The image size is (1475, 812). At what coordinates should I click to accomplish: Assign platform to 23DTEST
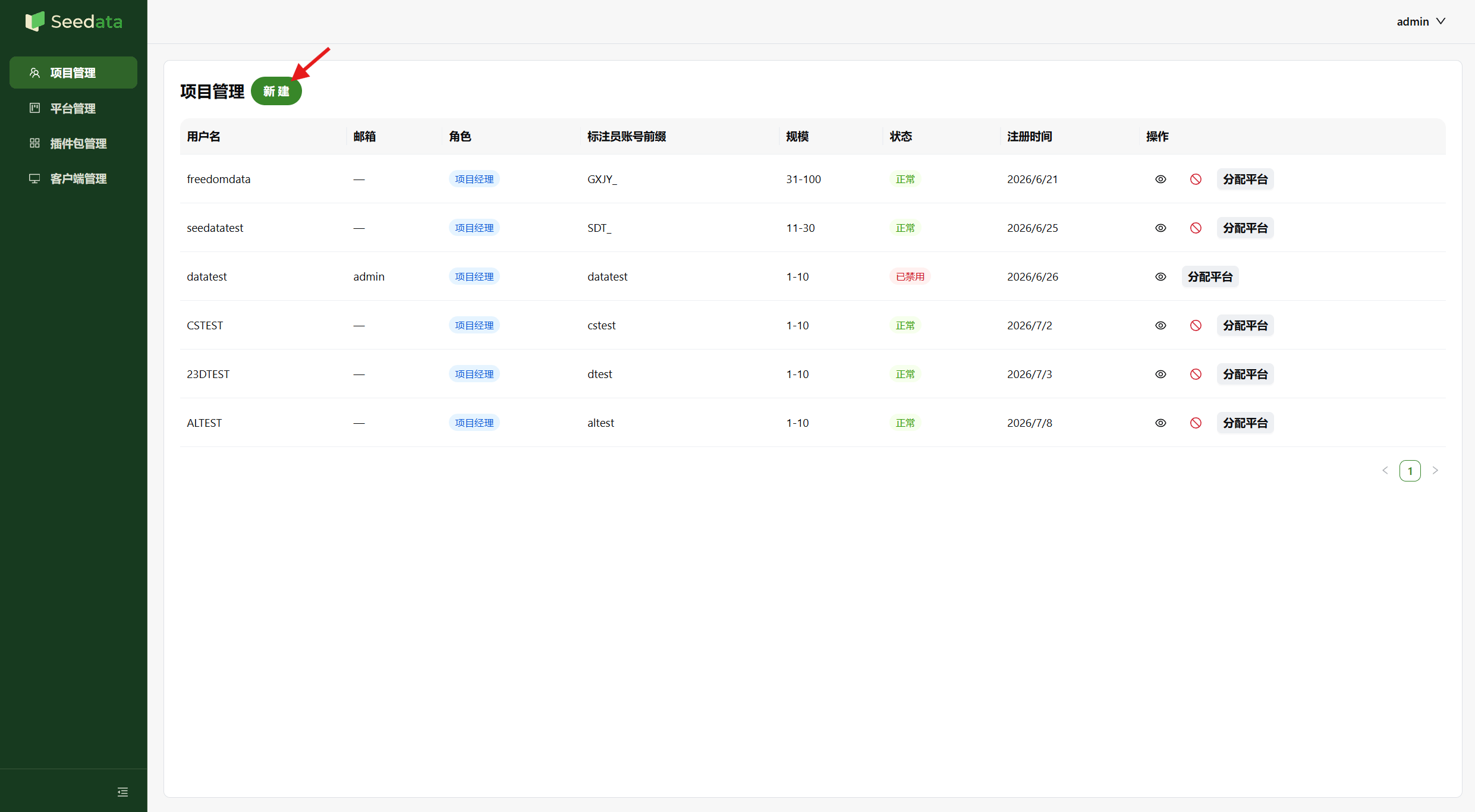[x=1245, y=374]
